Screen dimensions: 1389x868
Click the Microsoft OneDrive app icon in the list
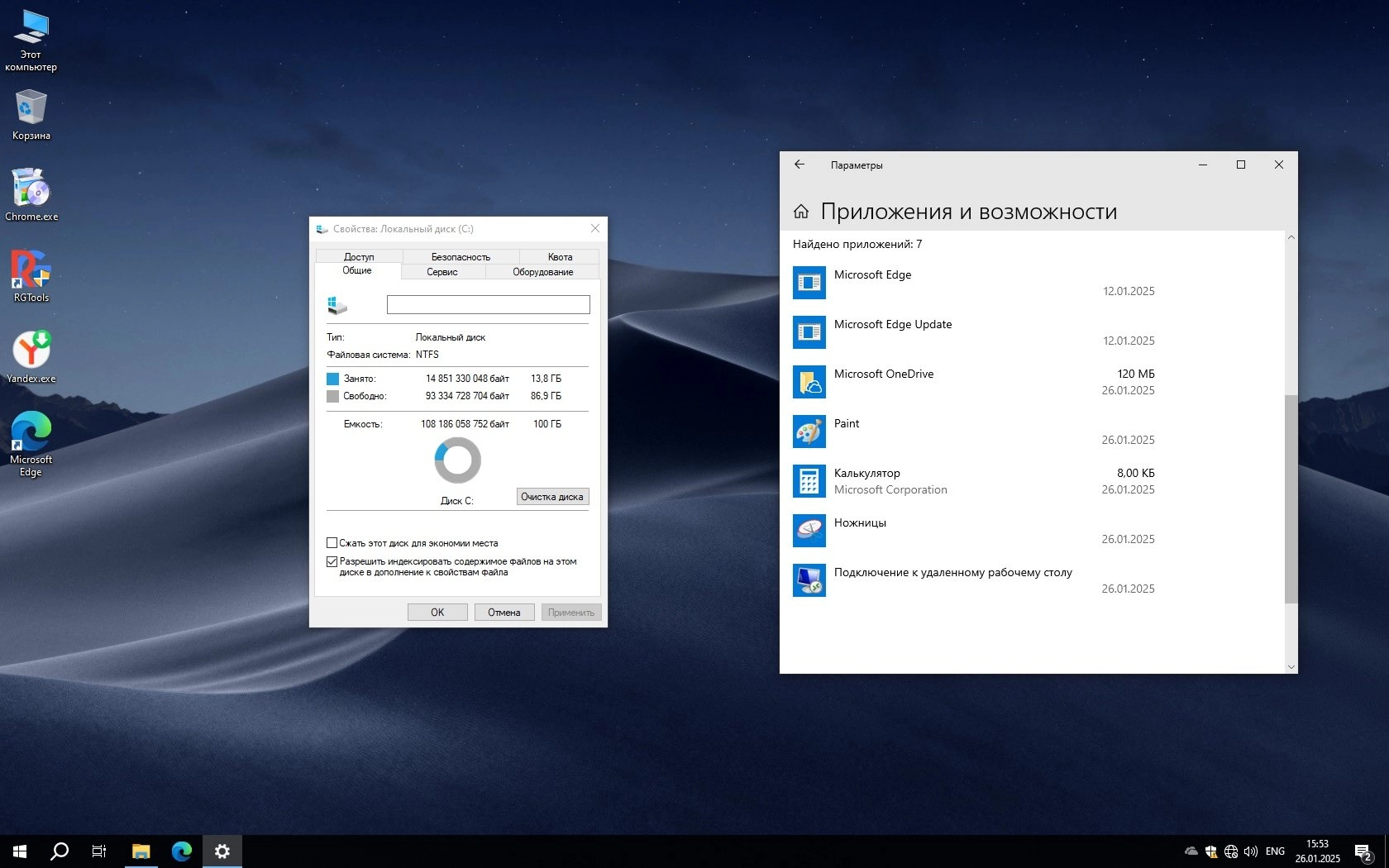pos(809,382)
